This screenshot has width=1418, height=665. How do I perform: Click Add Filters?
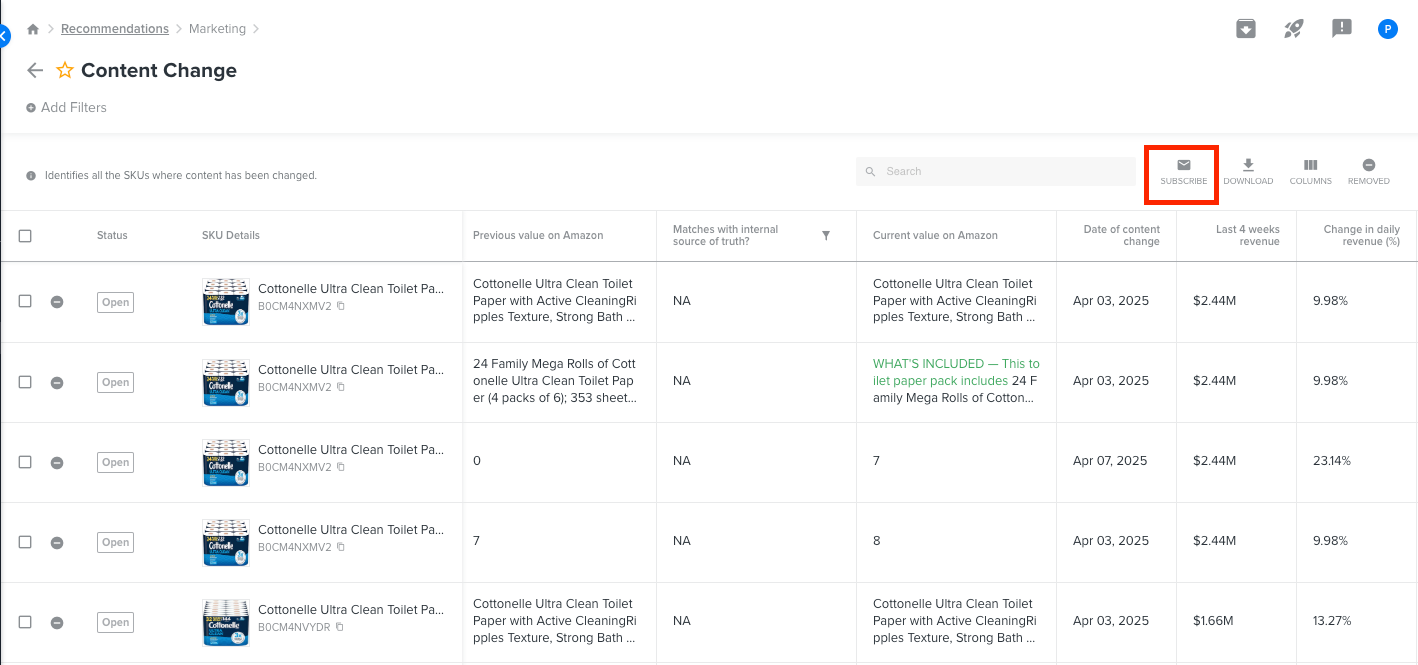(67, 108)
